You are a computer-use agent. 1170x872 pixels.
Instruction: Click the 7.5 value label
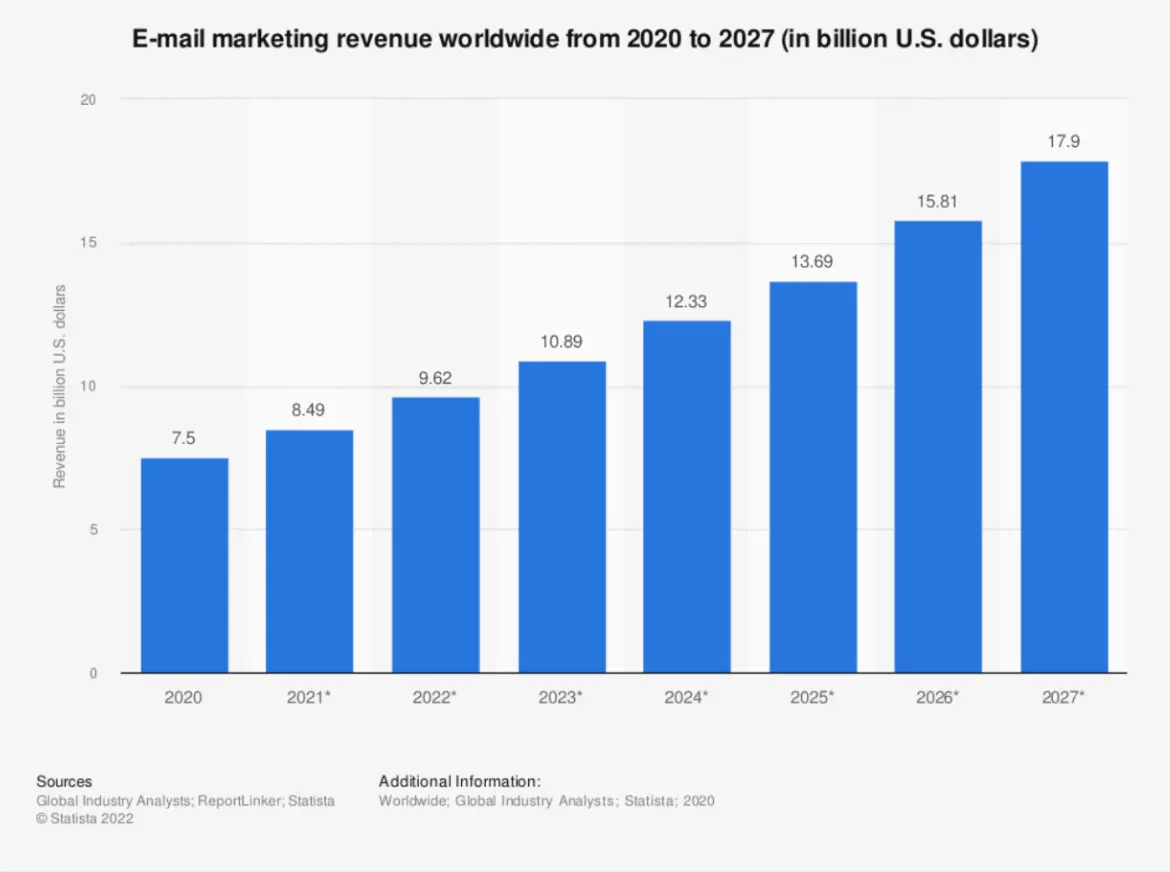tap(184, 437)
